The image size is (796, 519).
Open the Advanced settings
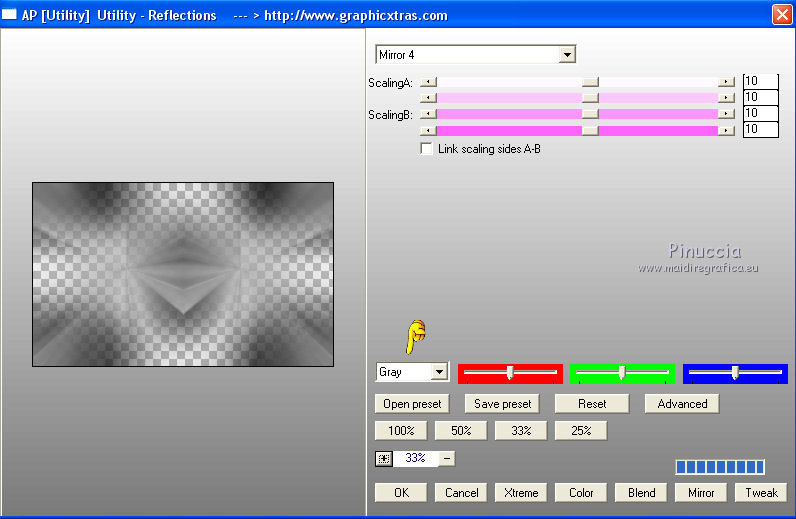tap(682, 404)
